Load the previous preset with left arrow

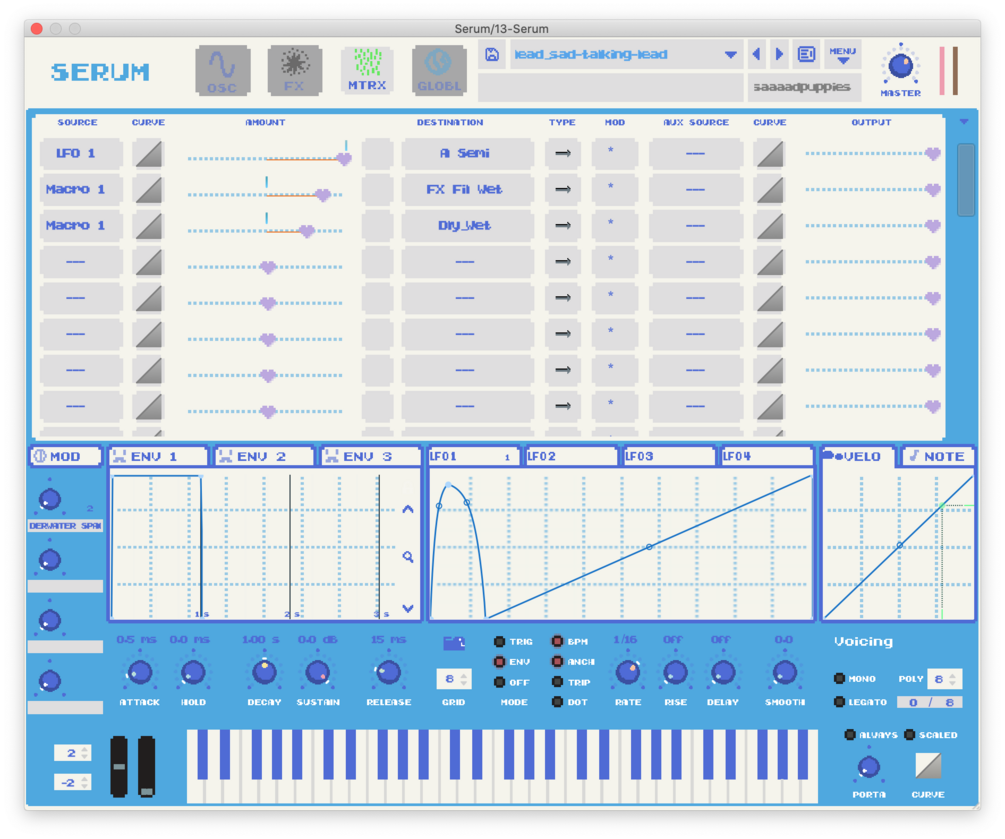pyautogui.click(x=757, y=54)
